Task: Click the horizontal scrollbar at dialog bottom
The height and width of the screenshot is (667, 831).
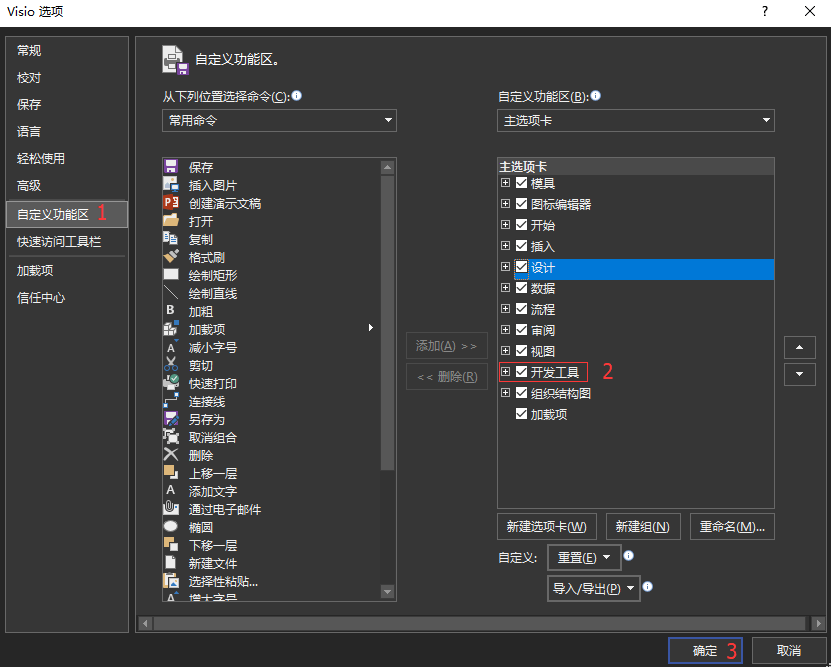Action: [x=481, y=624]
